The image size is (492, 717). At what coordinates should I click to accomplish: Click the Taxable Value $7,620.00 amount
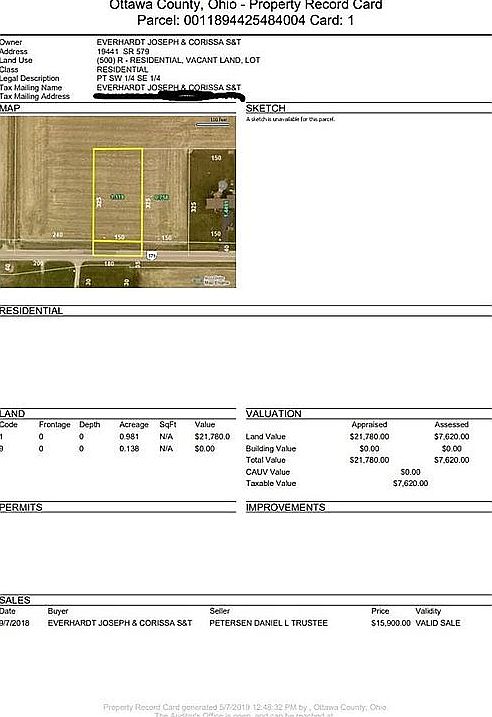click(410, 483)
